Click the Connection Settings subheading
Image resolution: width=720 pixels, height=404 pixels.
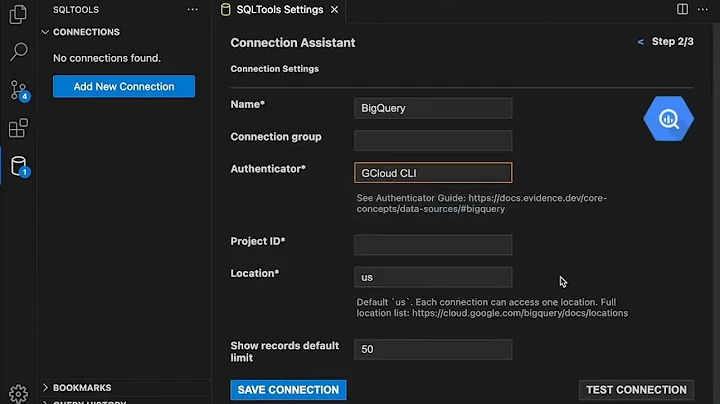[x=275, y=69]
